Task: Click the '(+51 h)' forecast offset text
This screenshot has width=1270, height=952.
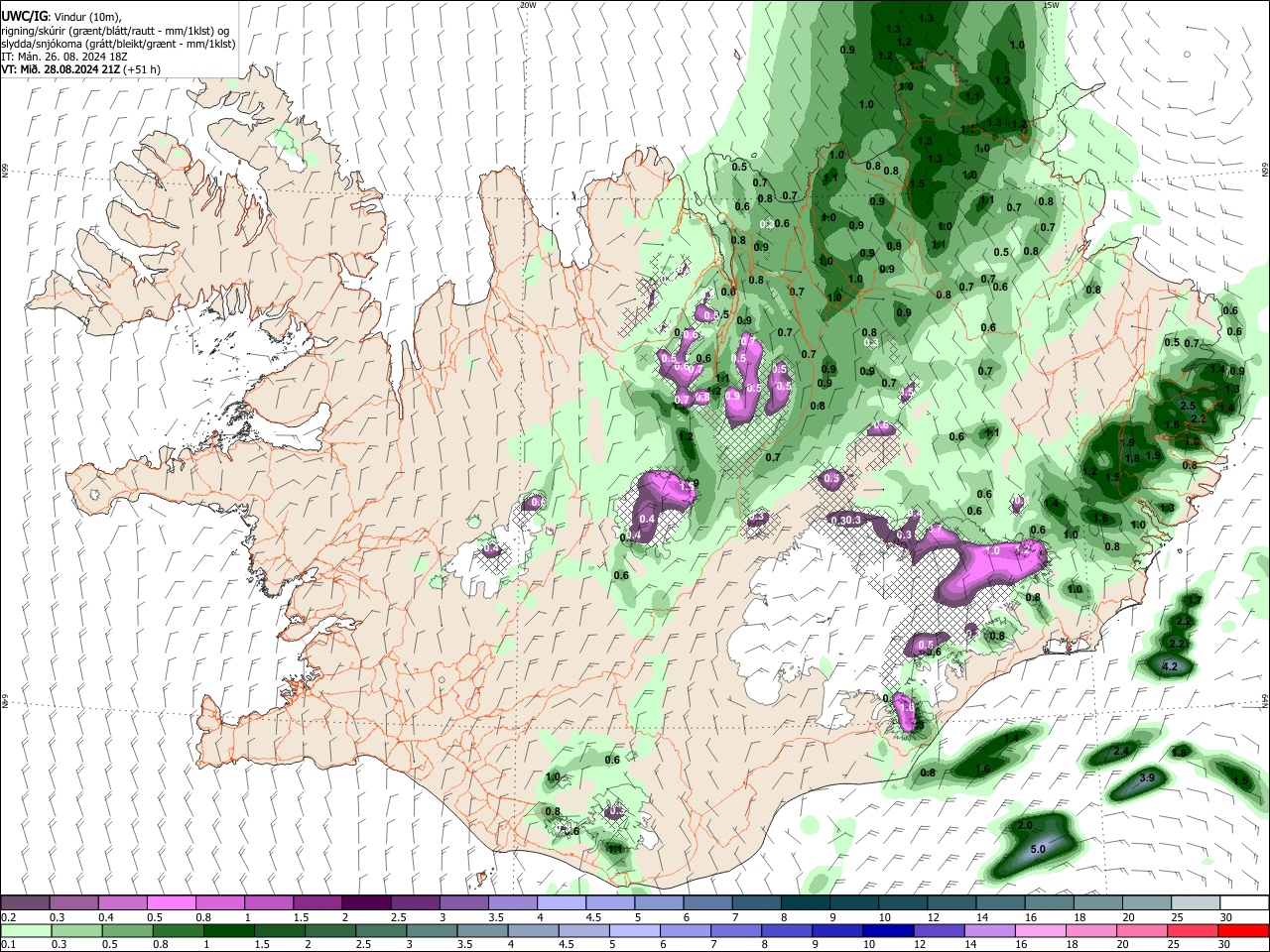Action: point(143,69)
